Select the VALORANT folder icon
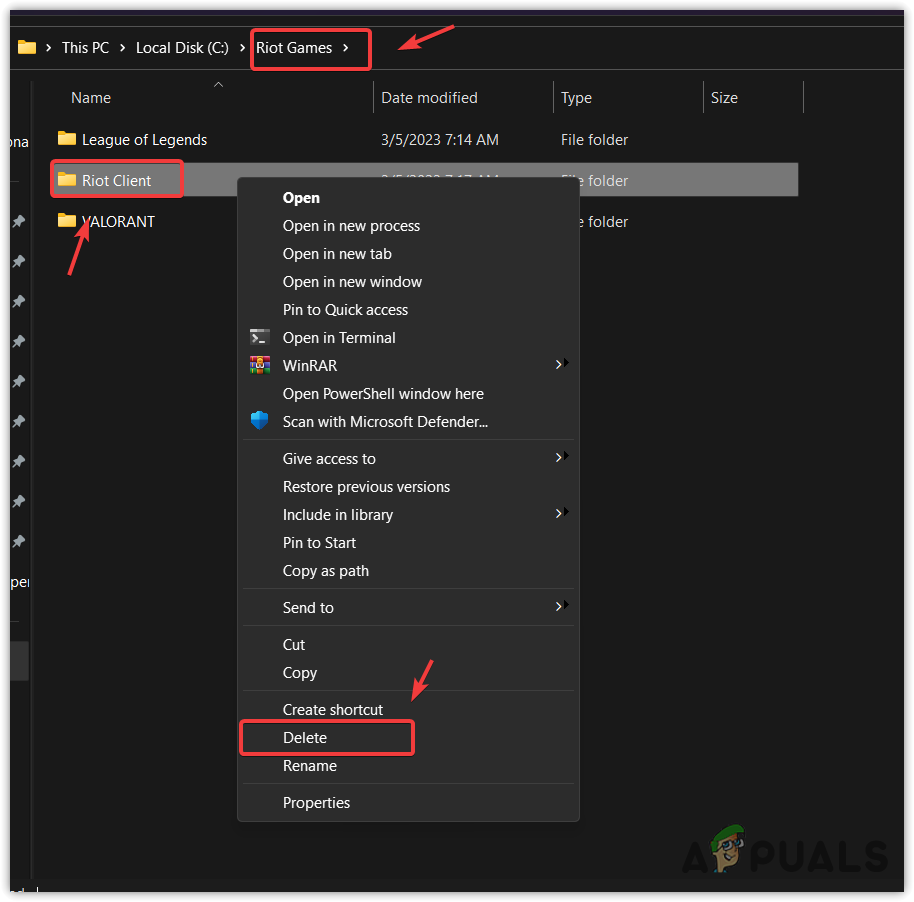Screen dimensions: 914x902 point(67,221)
